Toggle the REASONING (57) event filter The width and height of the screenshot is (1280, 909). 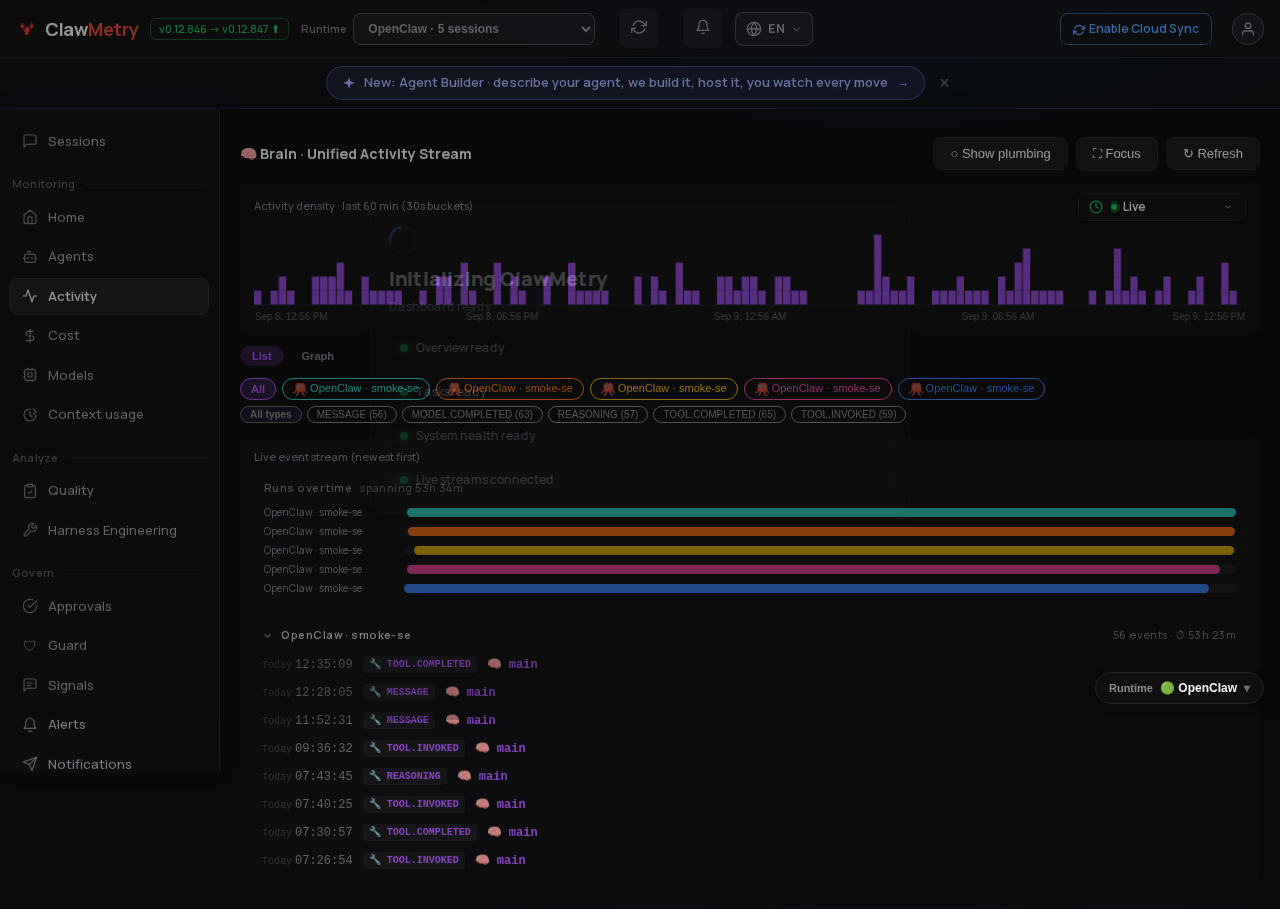tap(598, 414)
